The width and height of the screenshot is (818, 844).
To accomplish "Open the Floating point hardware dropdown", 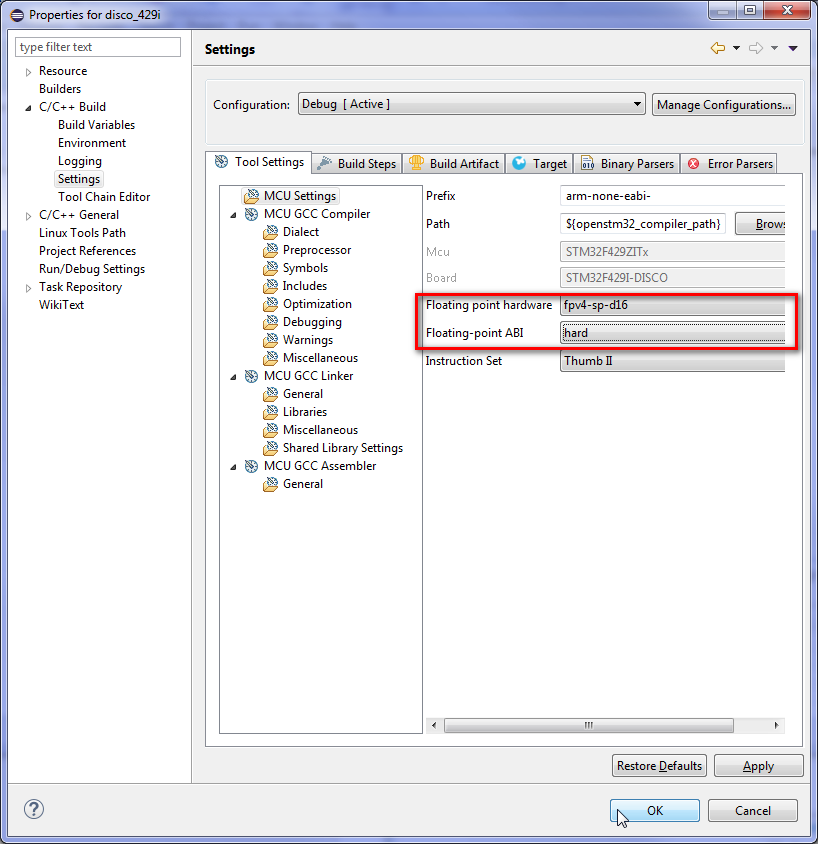I will [x=673, y=305].
